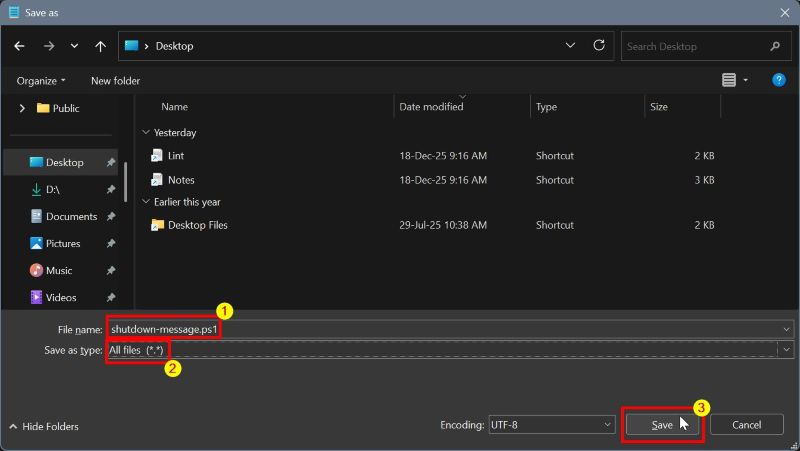Sort files by Type column

546,107
